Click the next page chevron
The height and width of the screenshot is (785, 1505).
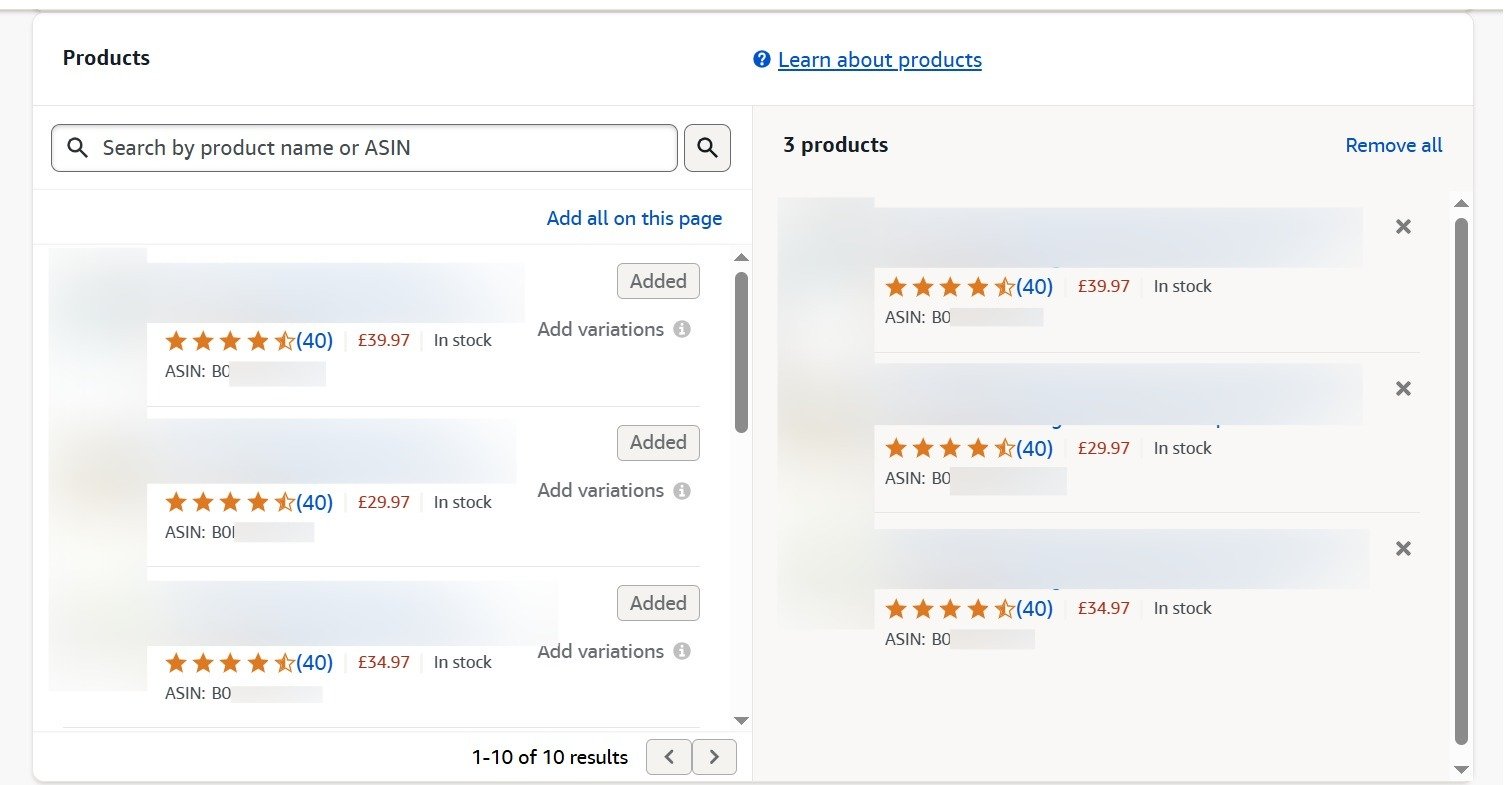coord(714,757)
